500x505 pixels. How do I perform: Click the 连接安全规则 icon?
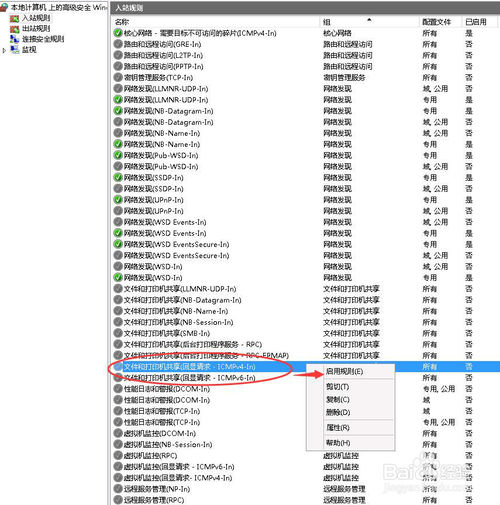click(x=14, y=39)
